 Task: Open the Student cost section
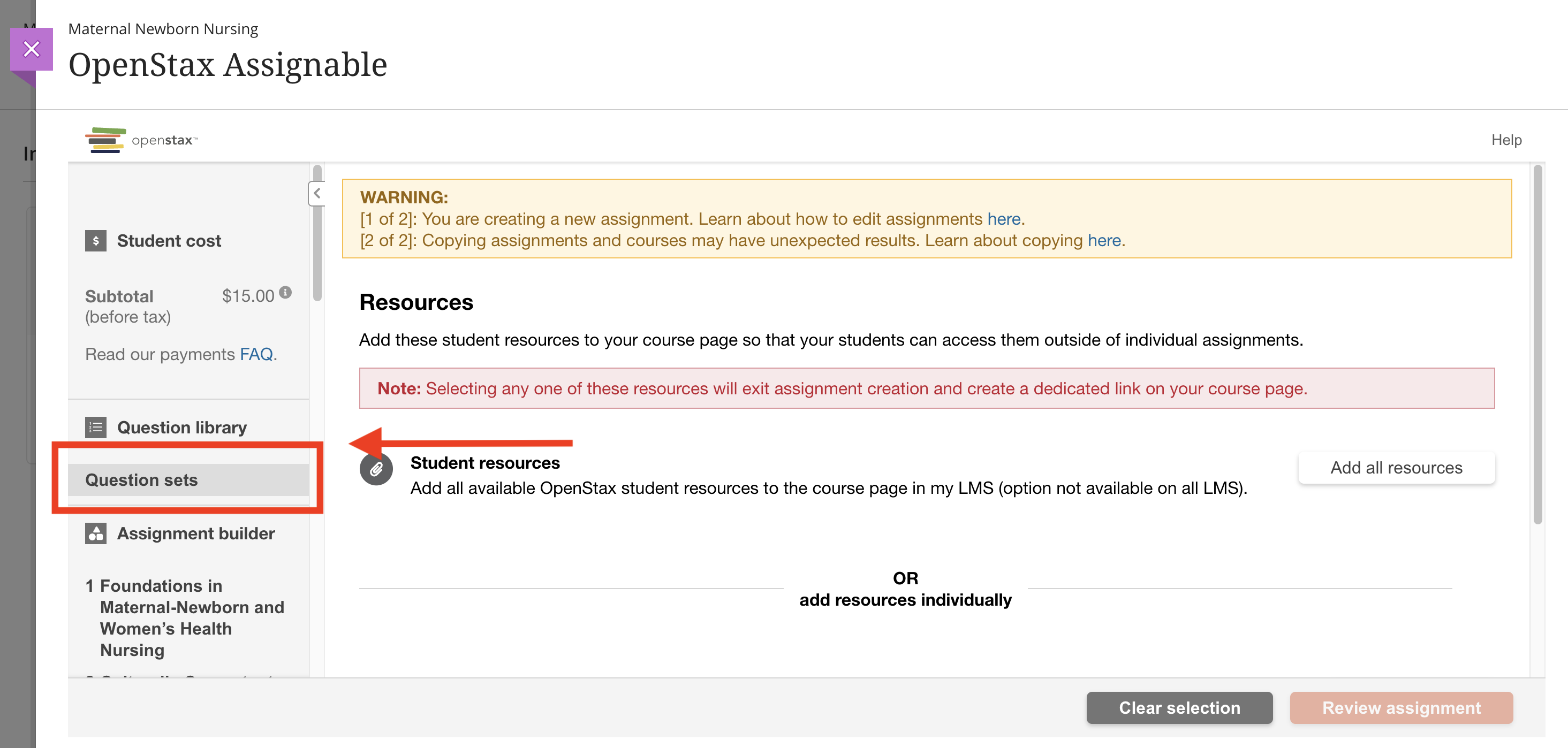169,241
